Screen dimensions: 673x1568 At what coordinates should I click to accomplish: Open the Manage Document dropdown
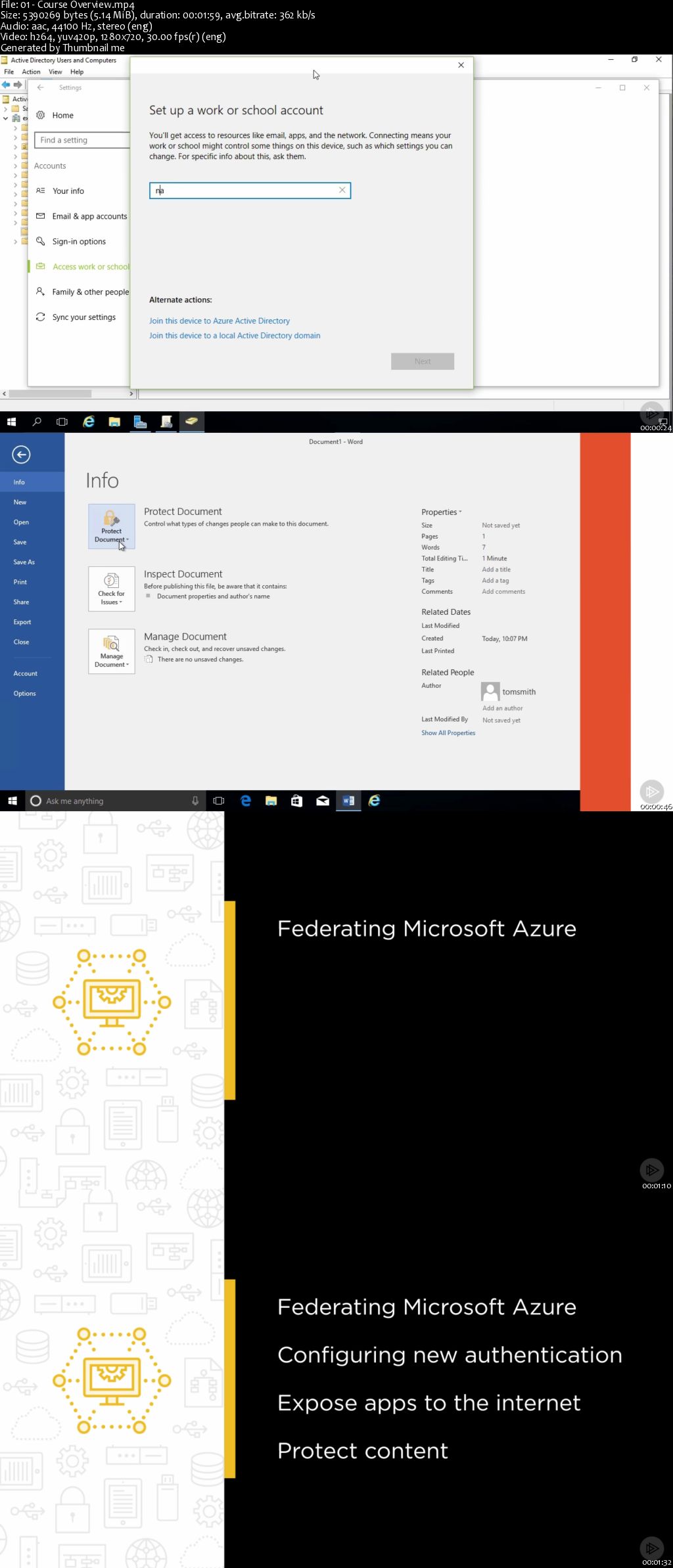(112, 652)
